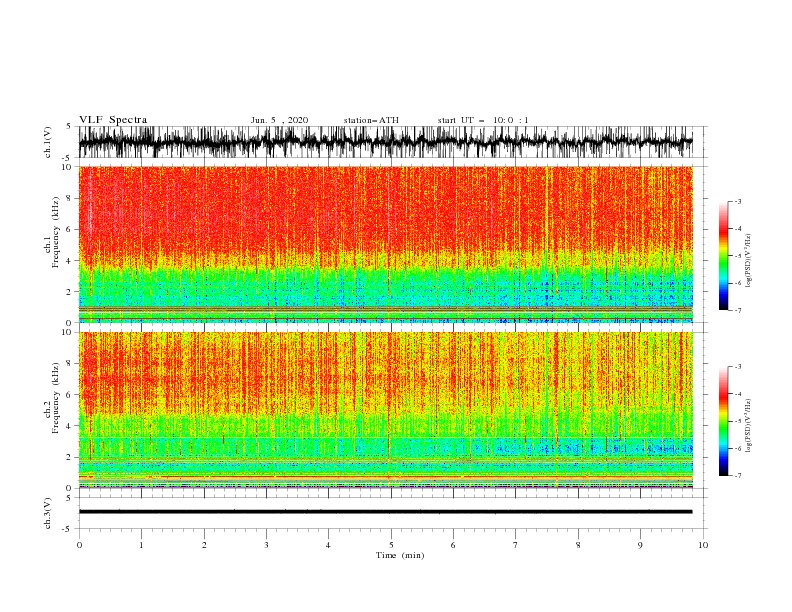792x612 pixels.
Task: Click the 'Time (min)' axis label
Action: [x=400, y=555]
